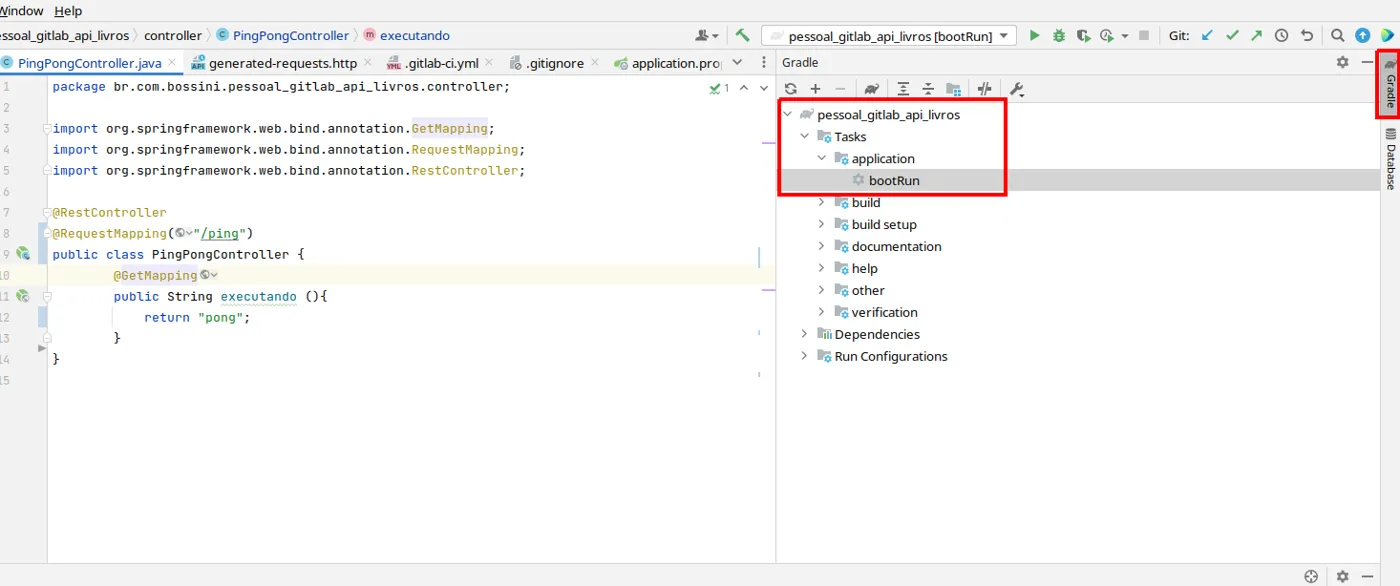Switch to .gitlab-ci.yml tab
Viewport: 1400px width, 586px height.
pos(441,63)
